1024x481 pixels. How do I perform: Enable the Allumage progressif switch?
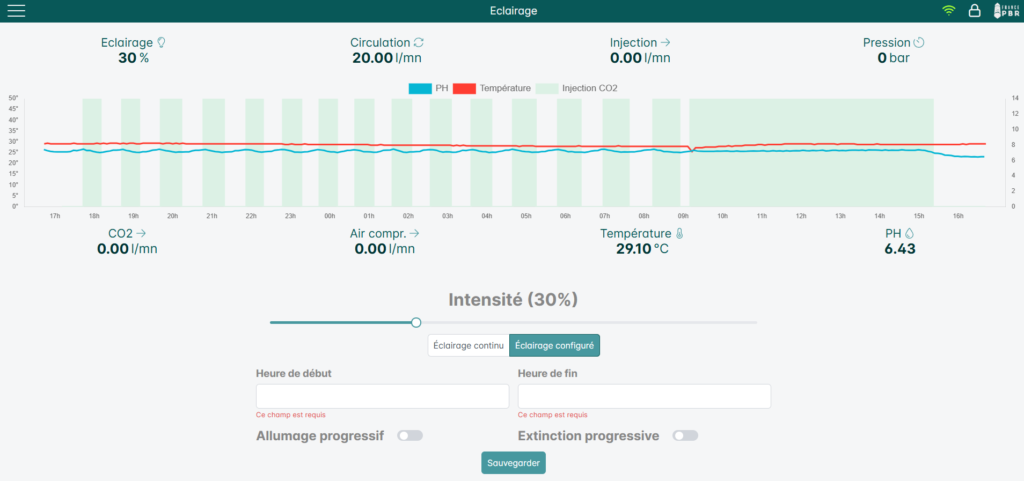[x=410, y=435]
